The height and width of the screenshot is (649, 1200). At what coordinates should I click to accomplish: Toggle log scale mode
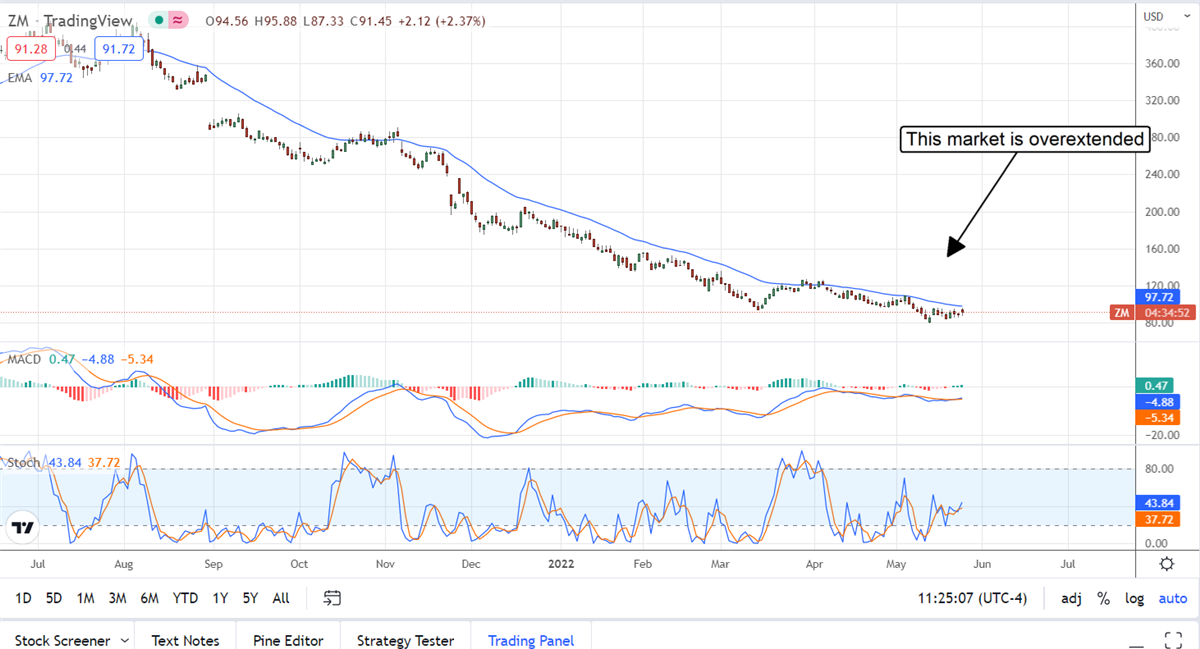[x=1135, y=598]
